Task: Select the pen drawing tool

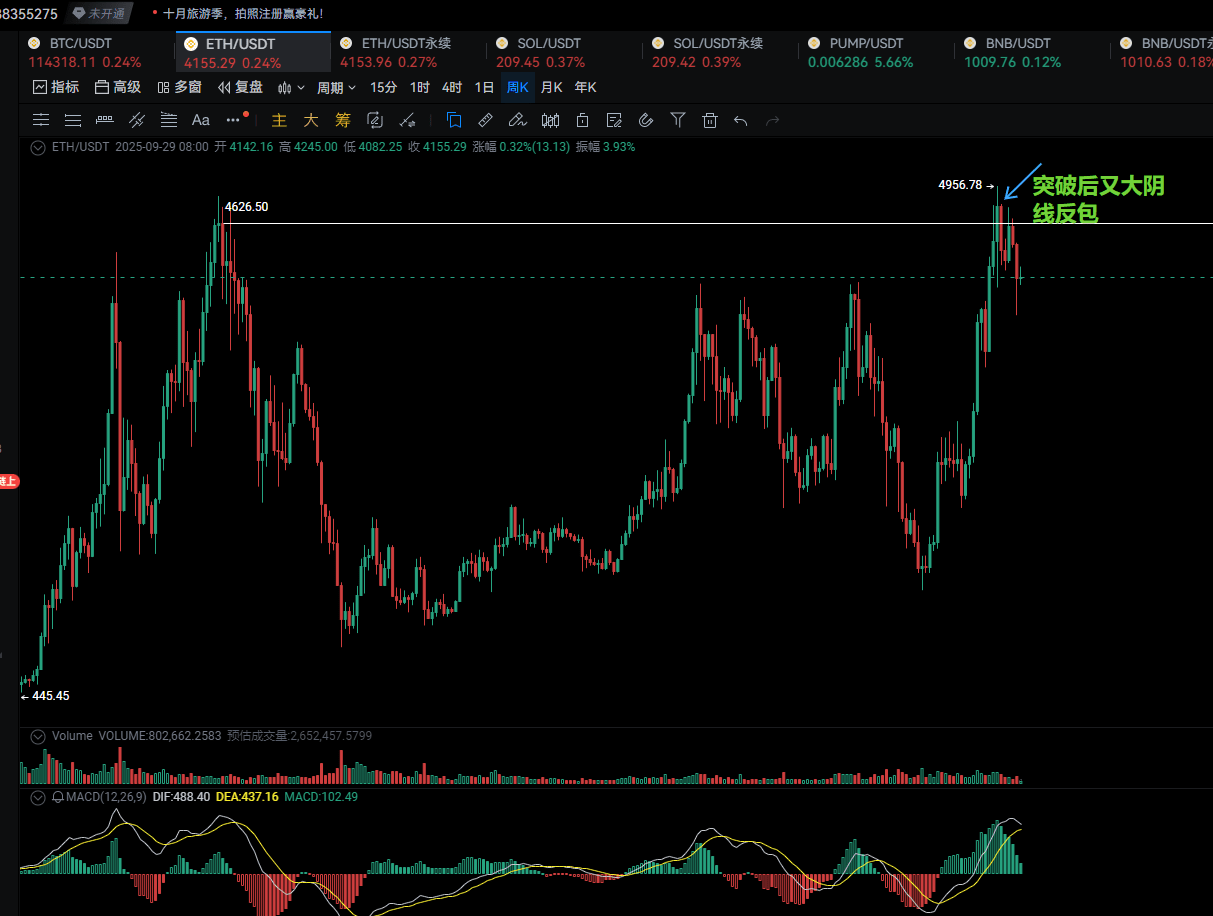Action: (x=517, y=120)
